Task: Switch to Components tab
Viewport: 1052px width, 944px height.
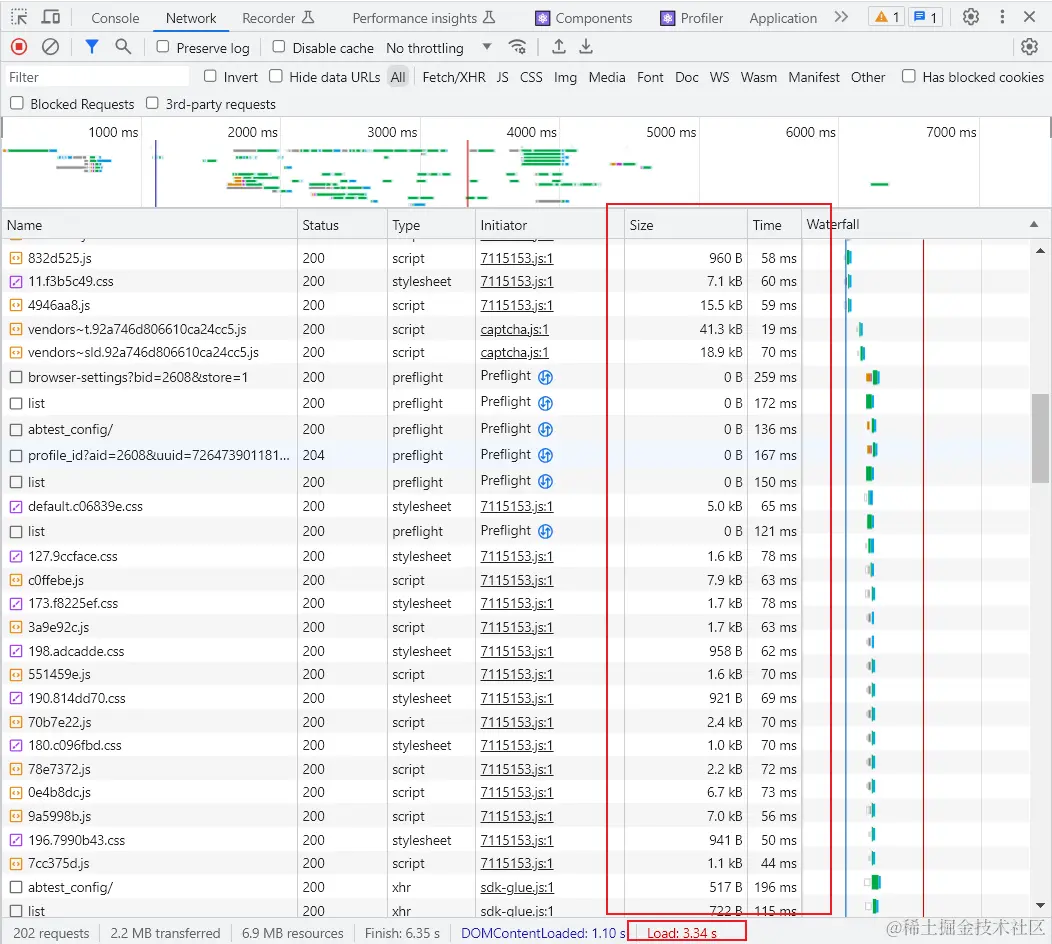Action: point(584,18)
